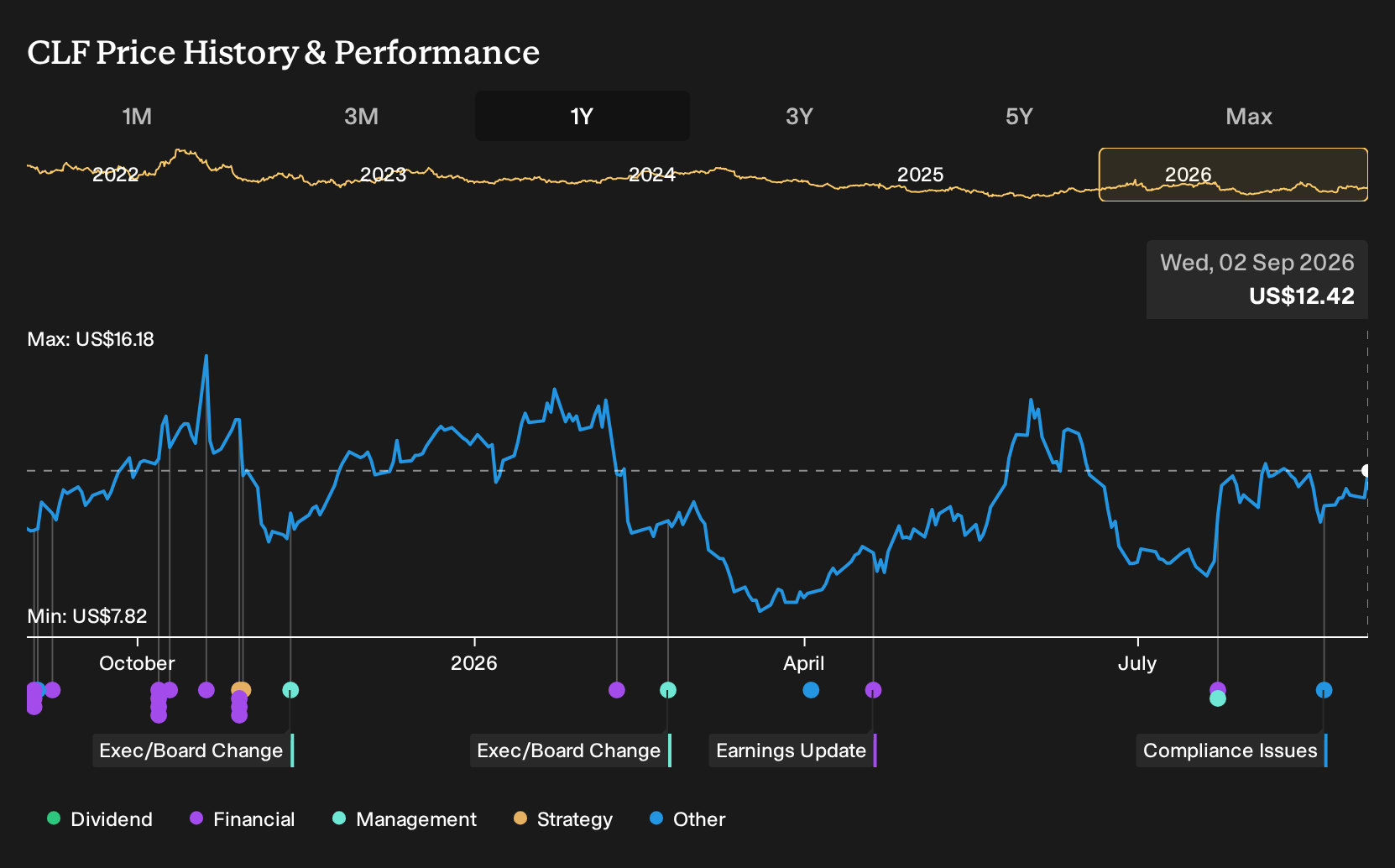Click the October axis label

coord(137,663)
